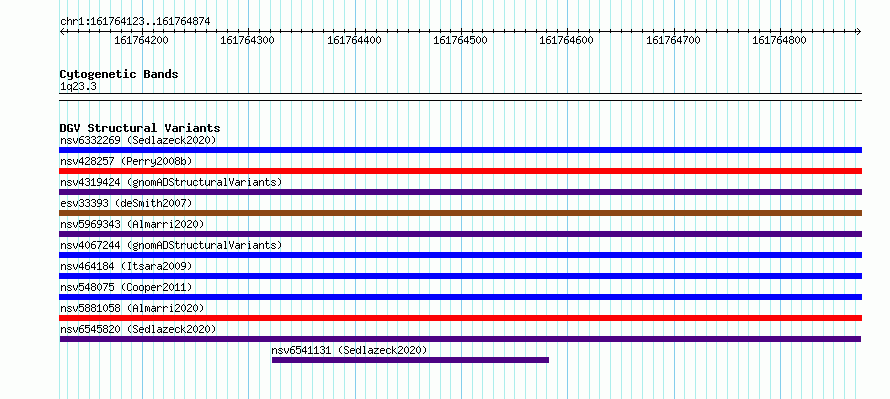The width and height of the screenshot is (890, 399).
Task: Click the blue nsv6332269 variant bar
Action: [x=460, y=150]
